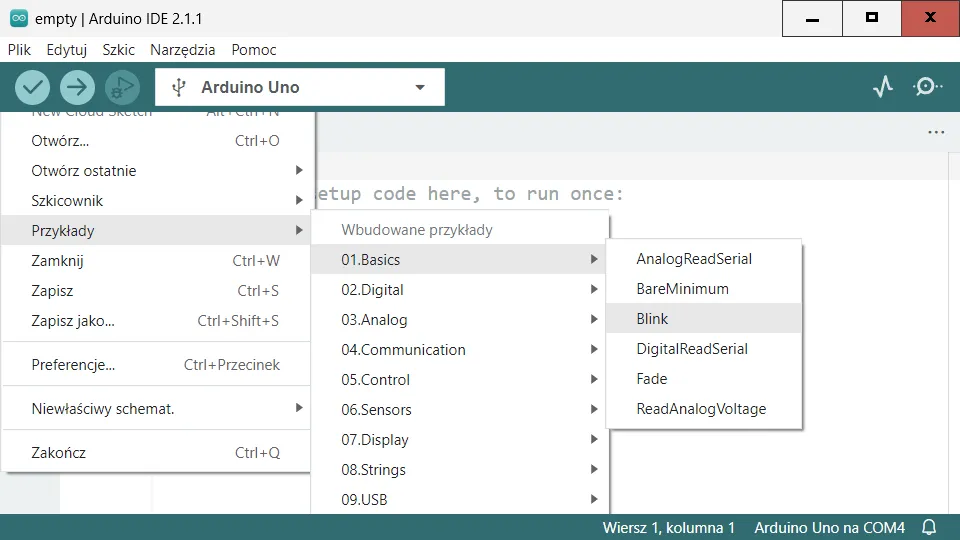Screen dimensions: 960x540
Task: Expand the 03.Analog examples submenu
Action: (459, 320)
